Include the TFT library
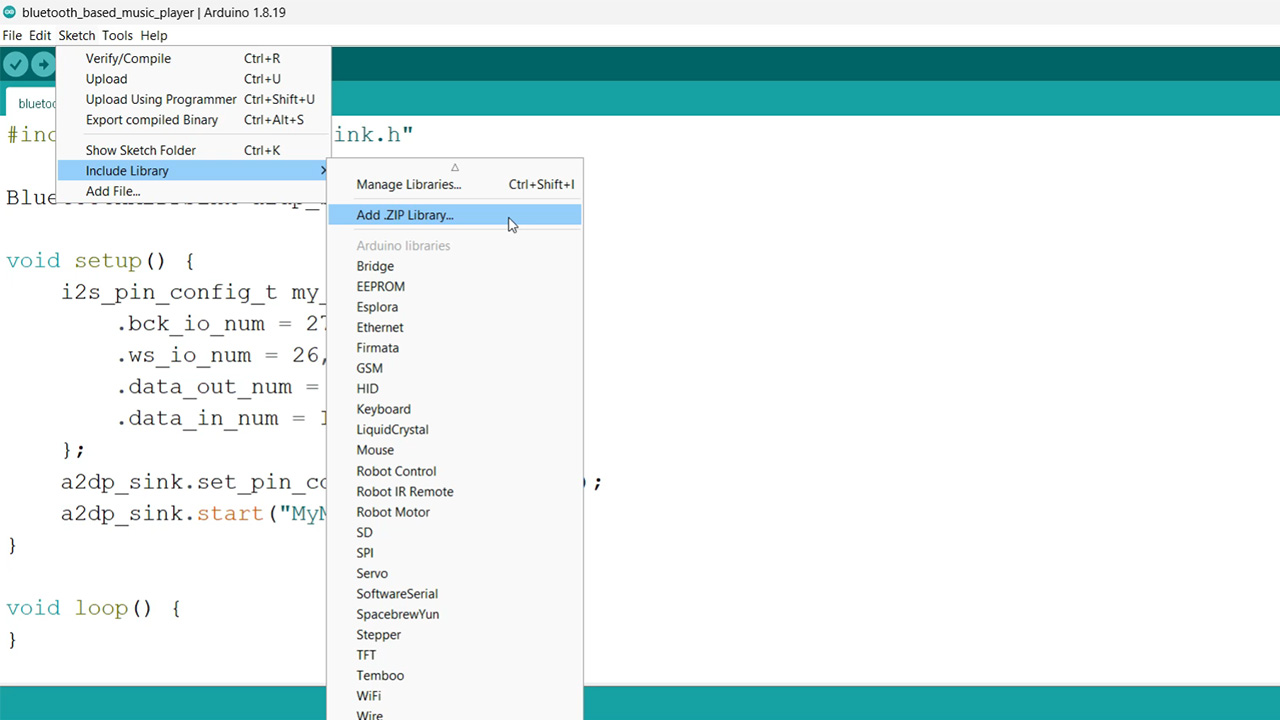Viewport: 1280px width, 720px height. coord(455,655)
